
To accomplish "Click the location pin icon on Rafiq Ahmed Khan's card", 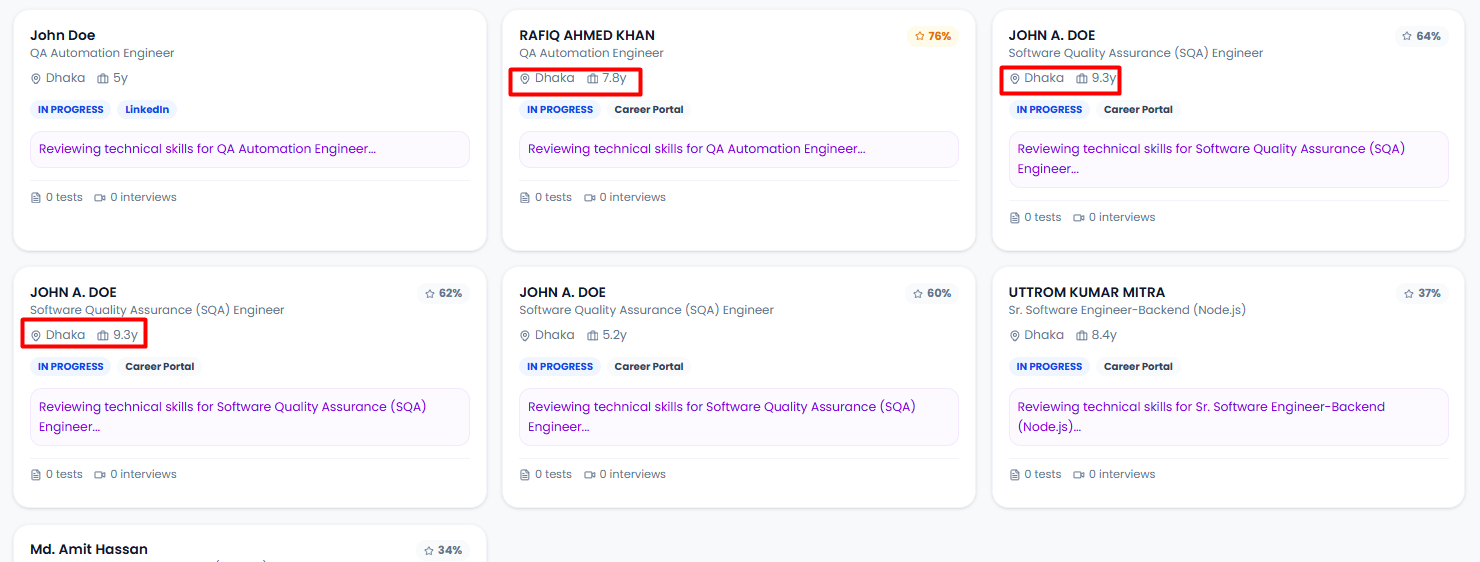I will click(x=525, y=79).
